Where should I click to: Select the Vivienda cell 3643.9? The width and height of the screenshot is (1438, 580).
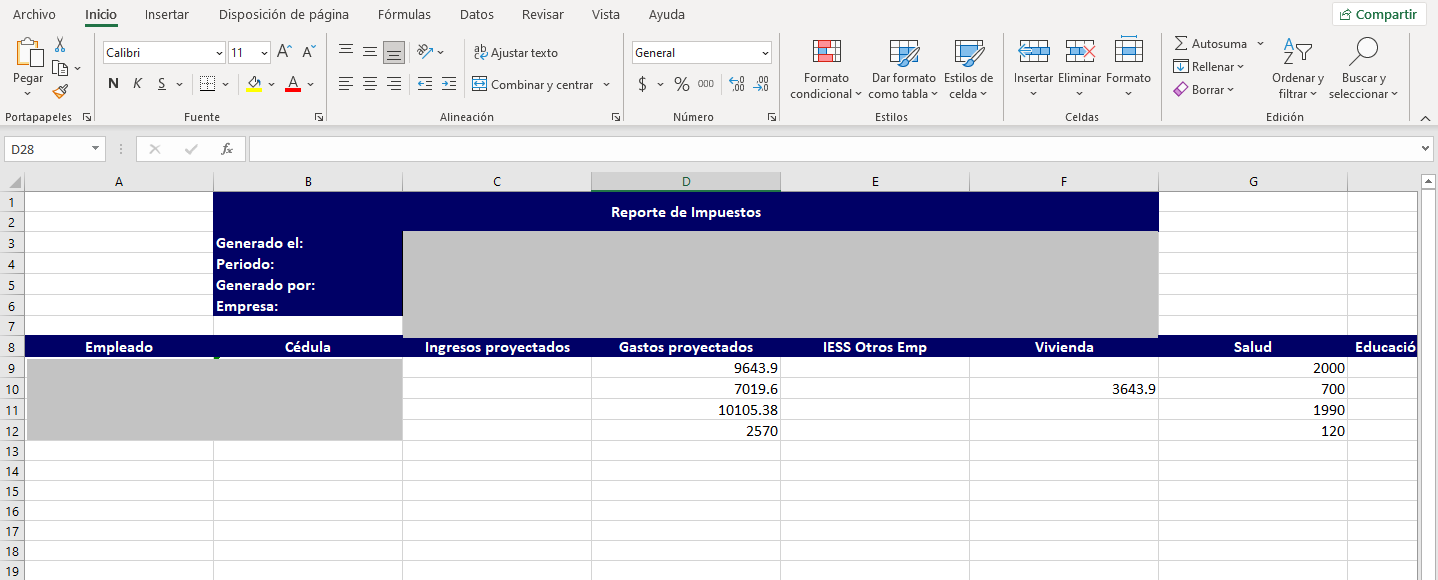[1064, 389]
